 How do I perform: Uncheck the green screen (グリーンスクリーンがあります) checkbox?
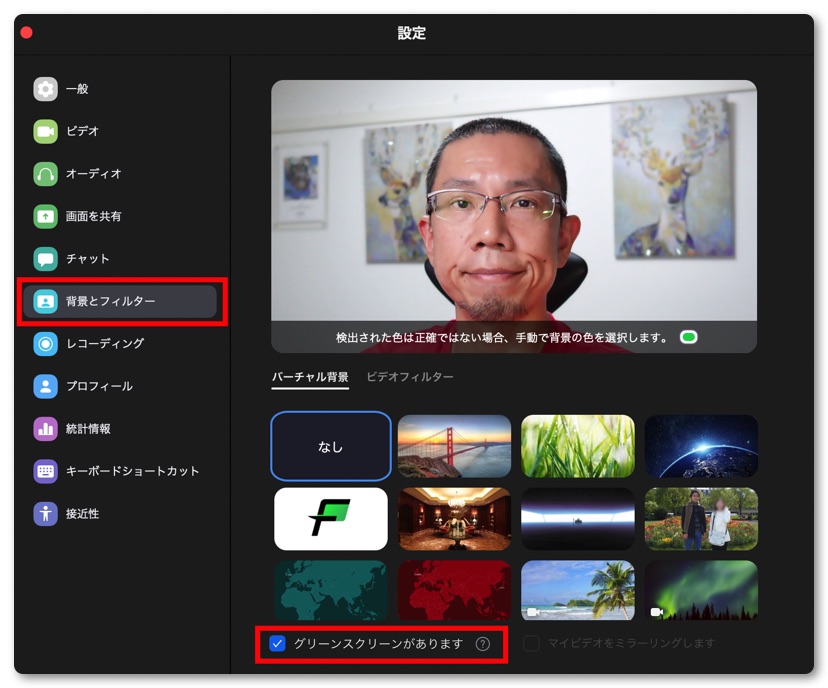pyautogui.click(x=278, y=644)
